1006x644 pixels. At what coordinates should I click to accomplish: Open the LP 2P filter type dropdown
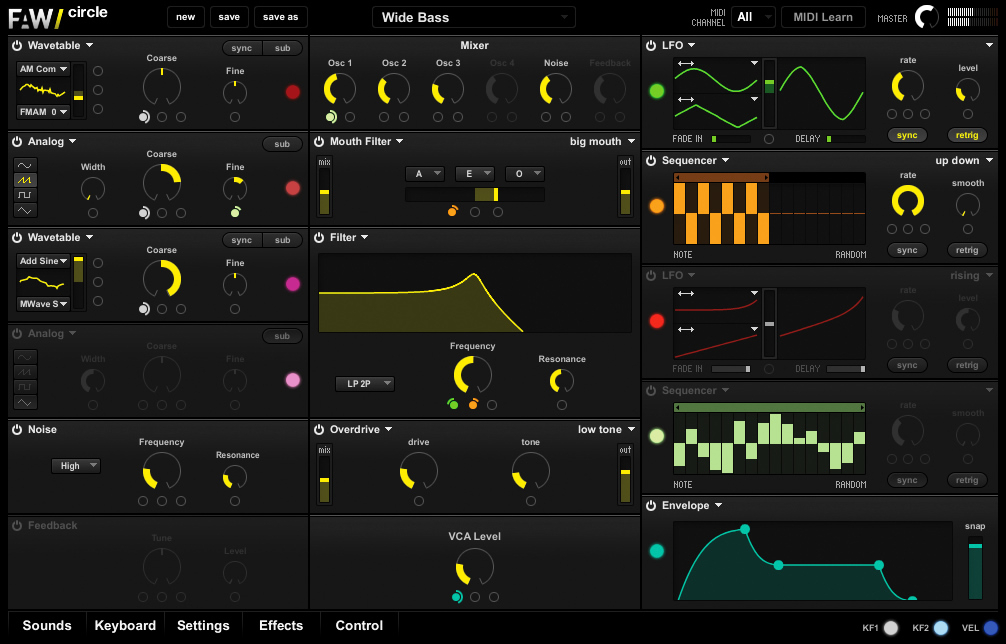pyautogui.click(x=365, y=384)
